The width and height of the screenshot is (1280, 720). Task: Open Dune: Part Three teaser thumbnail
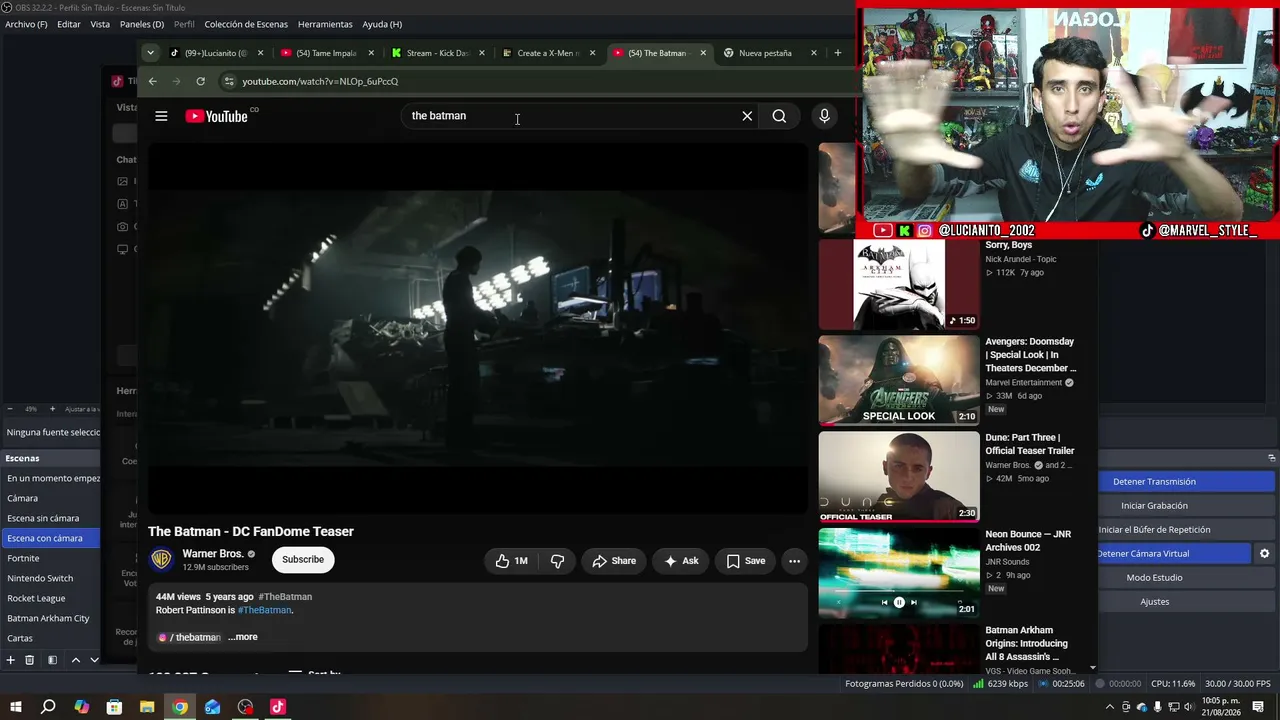(899, 477)
